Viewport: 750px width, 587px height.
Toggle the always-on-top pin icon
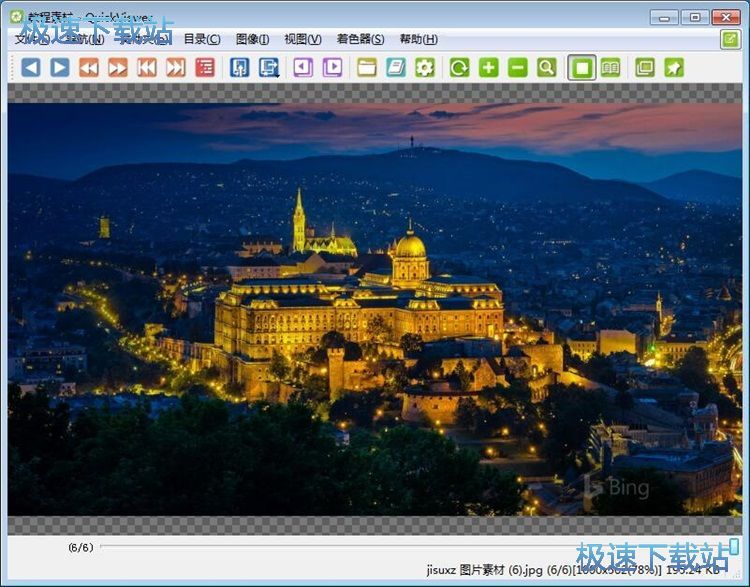coord(674,67)
